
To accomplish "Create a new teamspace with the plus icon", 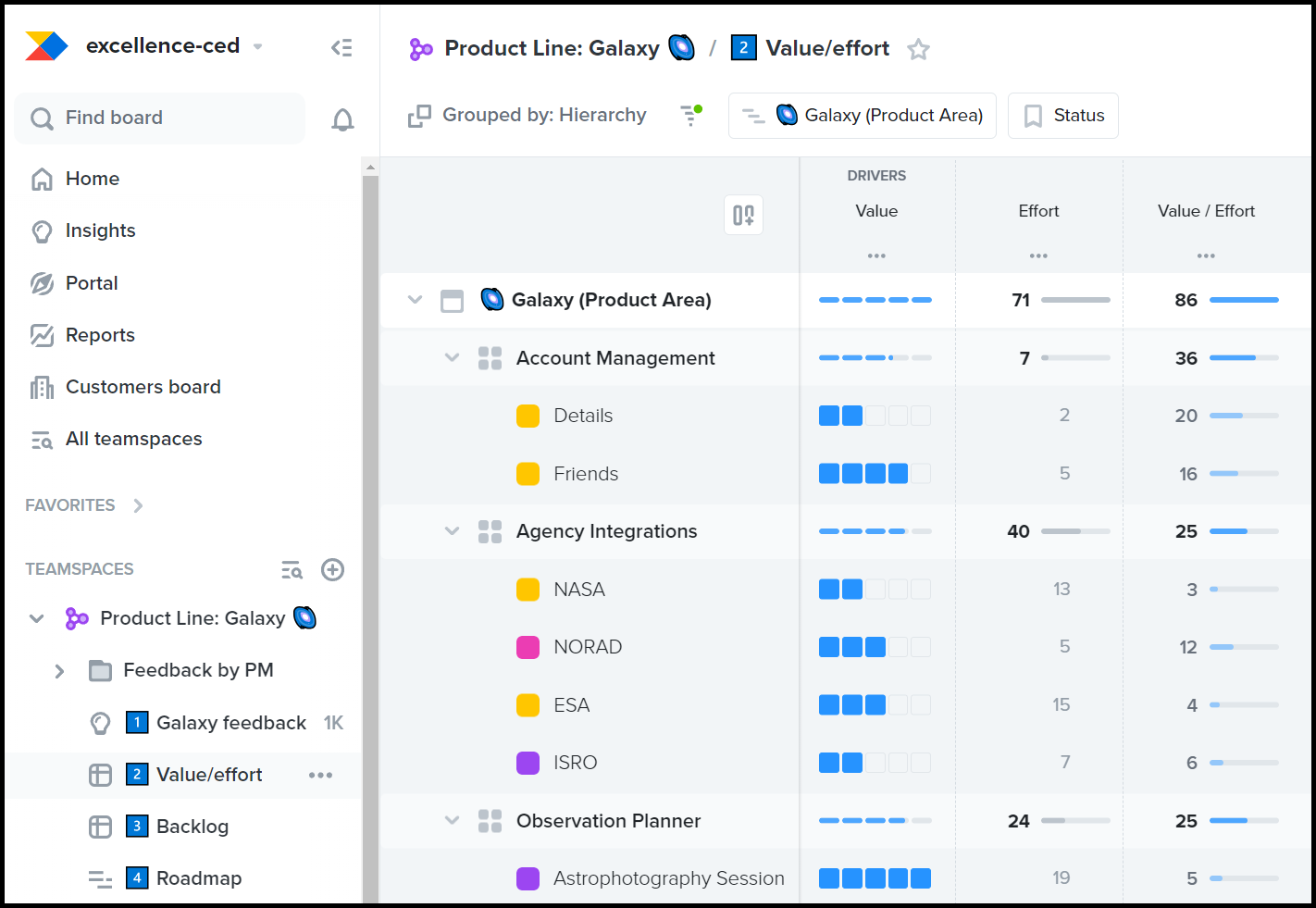I will [332, 569].
